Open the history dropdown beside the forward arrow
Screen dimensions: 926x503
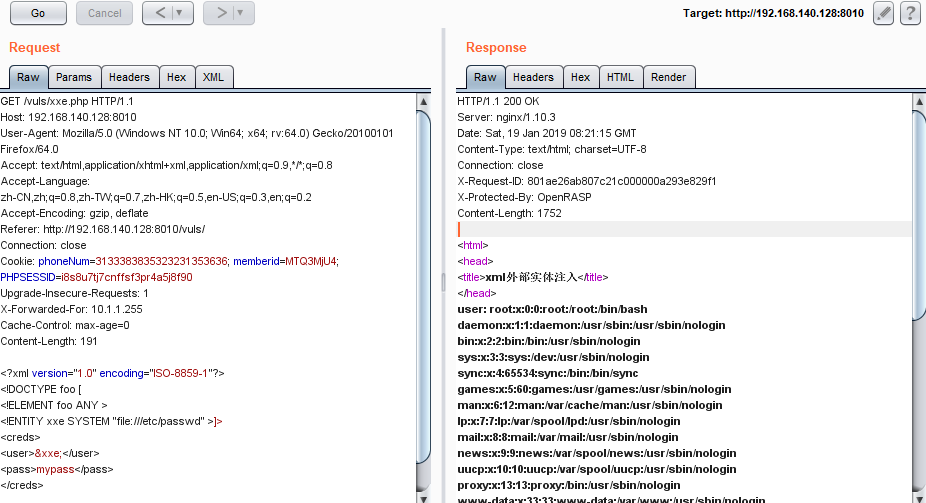(x=241, y=13)
